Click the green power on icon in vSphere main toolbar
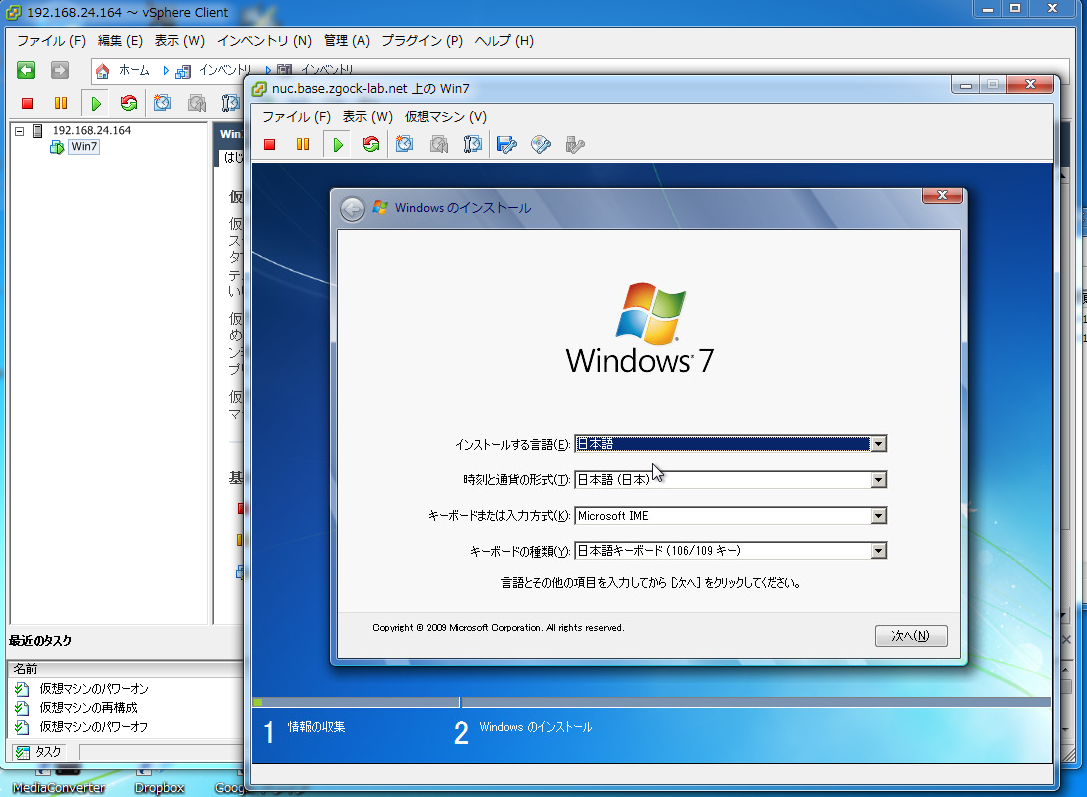 pos(96,103)
